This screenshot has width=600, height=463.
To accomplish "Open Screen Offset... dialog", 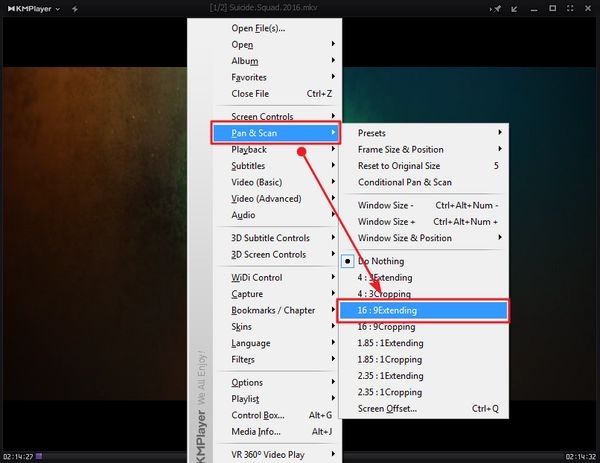I will pos(424,409).
